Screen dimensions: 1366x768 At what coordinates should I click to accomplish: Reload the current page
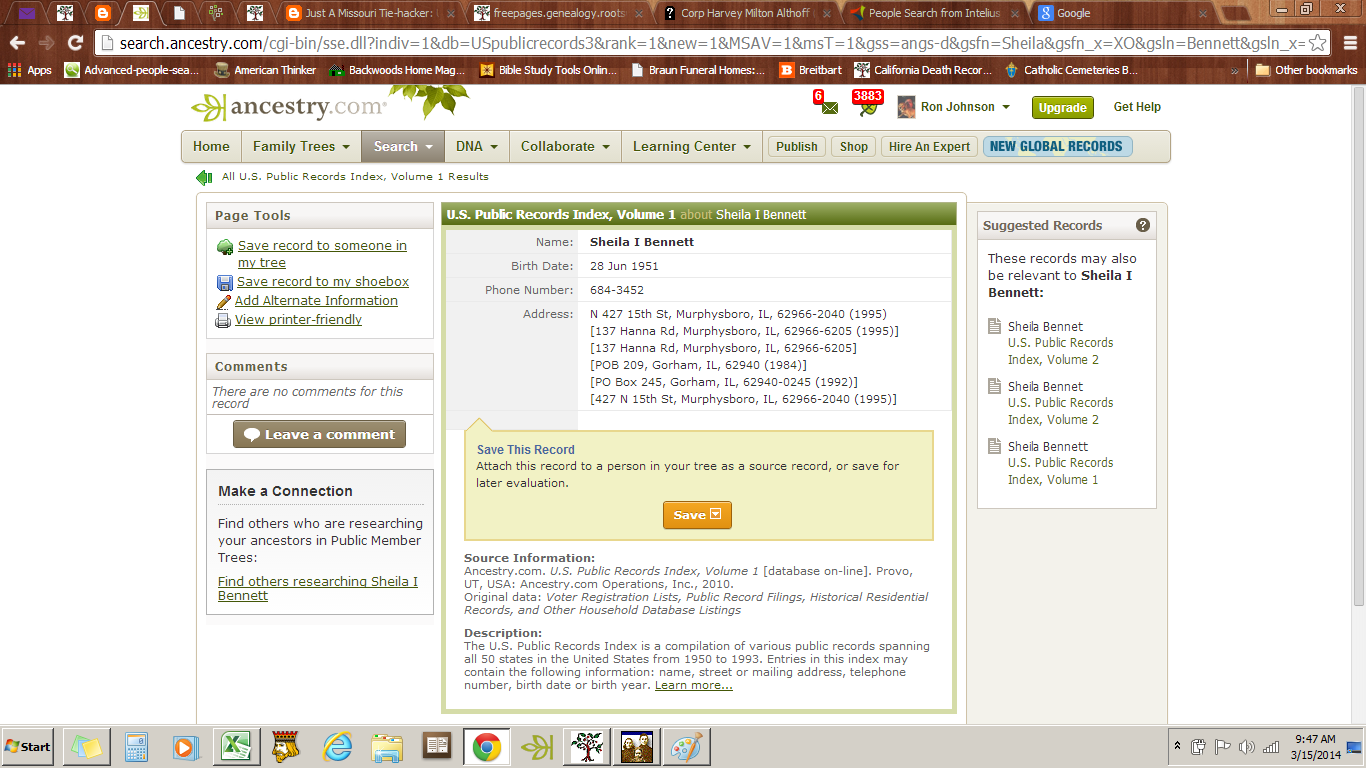click(75, 43)
